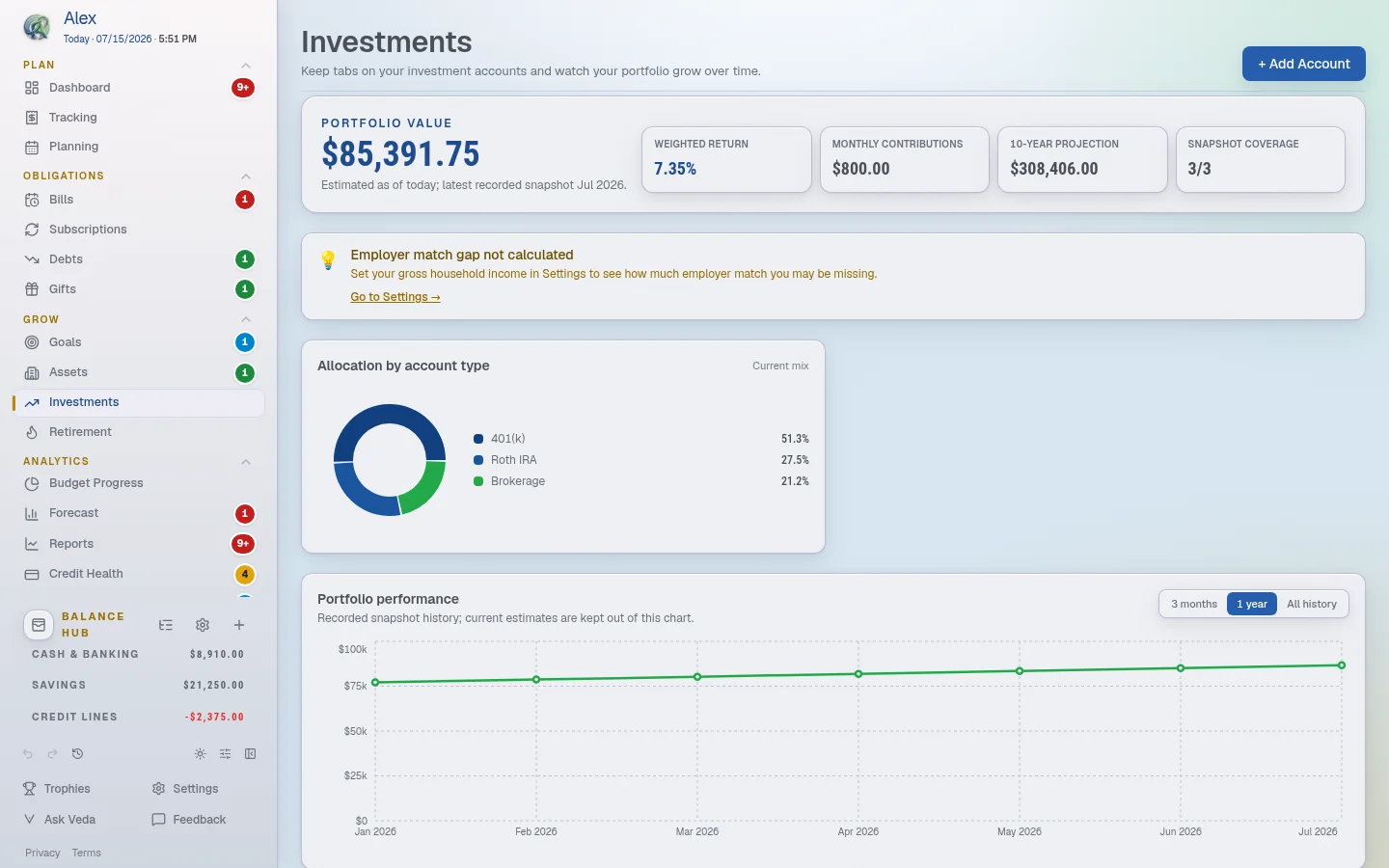Screen dimensions: 1389x868
Task: Collapse the GROW section
Action: pyautogui.click(x=246, y=319)
